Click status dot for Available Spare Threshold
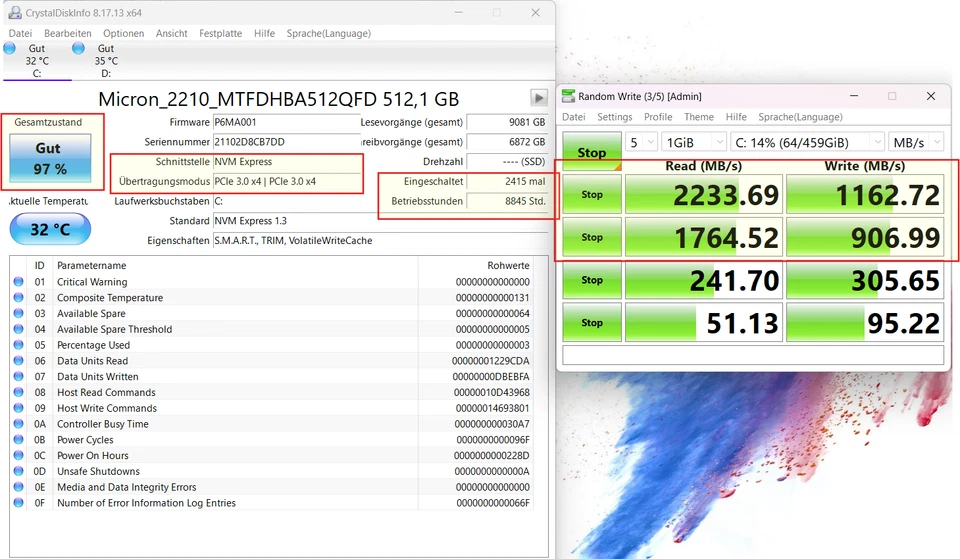960x559 pixels. pos(18,329)
